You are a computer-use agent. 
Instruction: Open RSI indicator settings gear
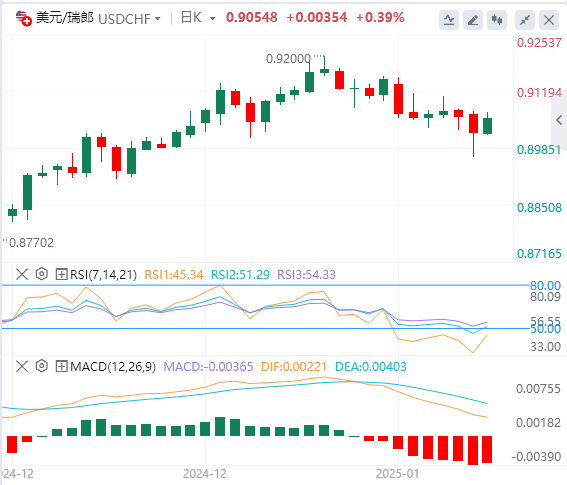[x=42, y=274]
